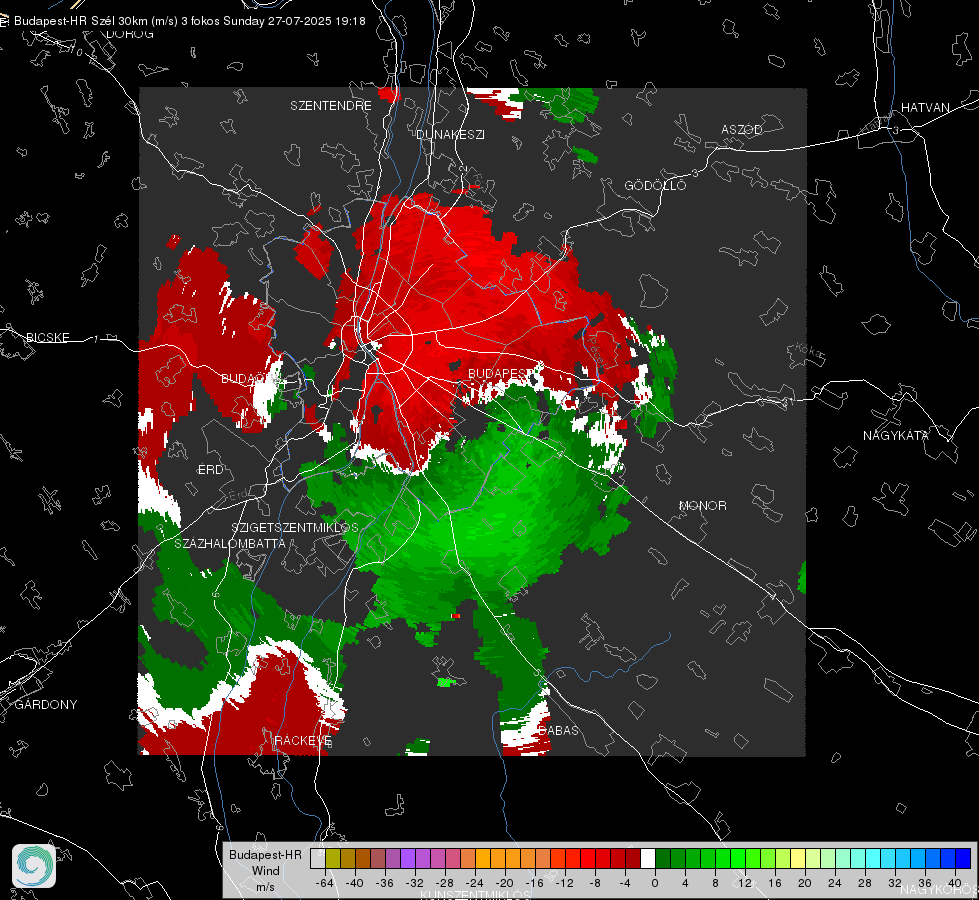
Task: Click the SZAZHALOMBATTA city label
Action: [x=230, y=543]
